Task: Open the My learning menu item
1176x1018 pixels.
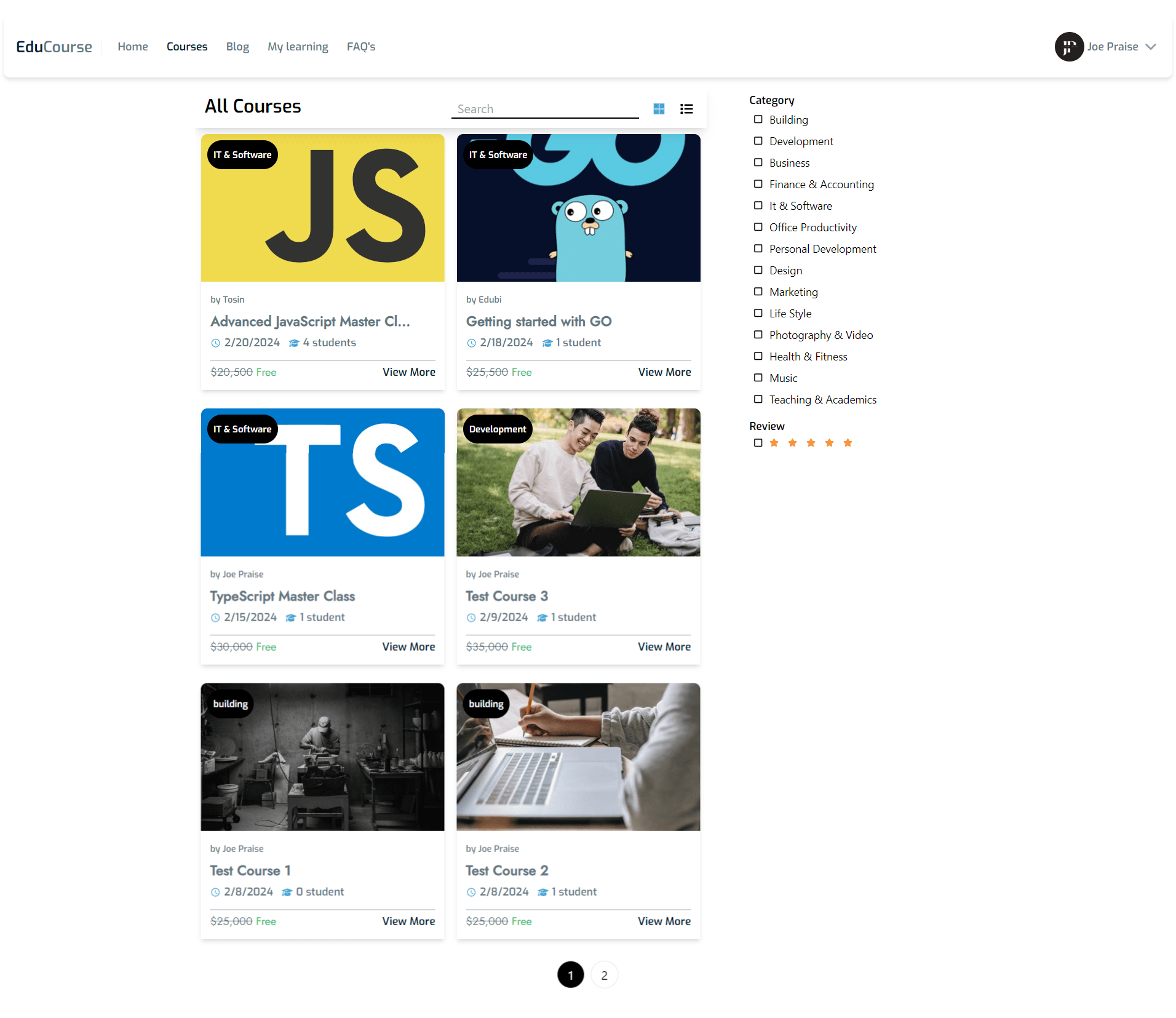Action: tap(298, 47)
